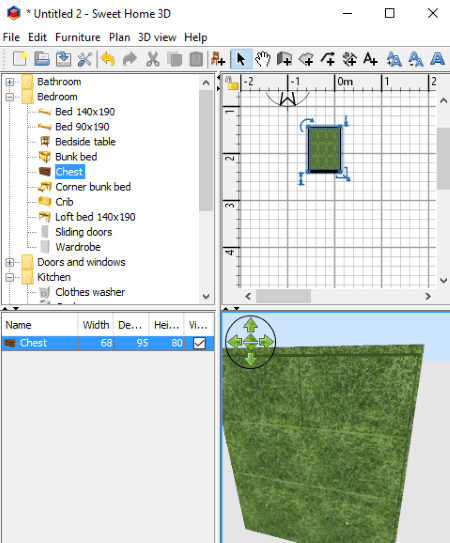Activate the Create polylines tool
This screenshot has width=450, height=543.
[328, 59]
